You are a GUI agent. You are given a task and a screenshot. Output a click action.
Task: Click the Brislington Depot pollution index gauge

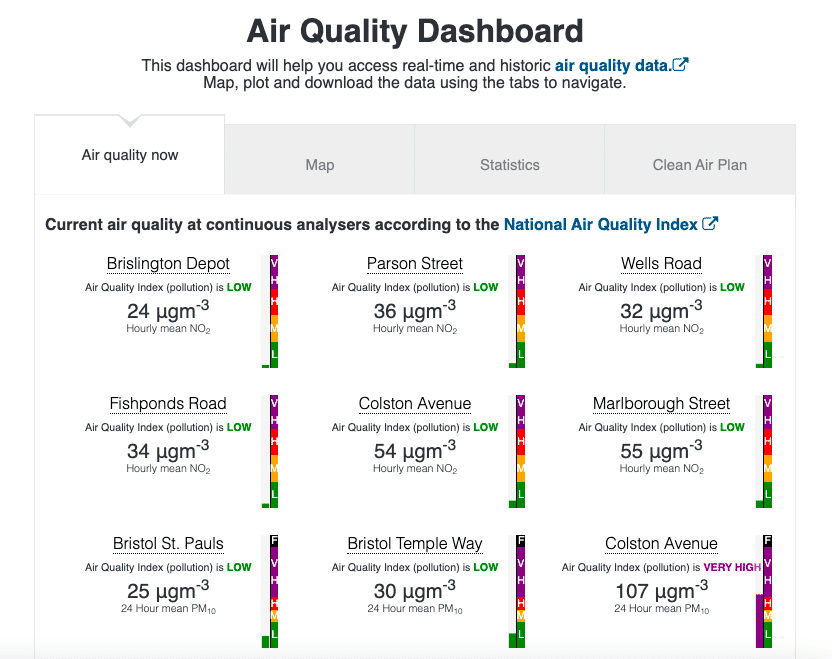coord(273,311)
